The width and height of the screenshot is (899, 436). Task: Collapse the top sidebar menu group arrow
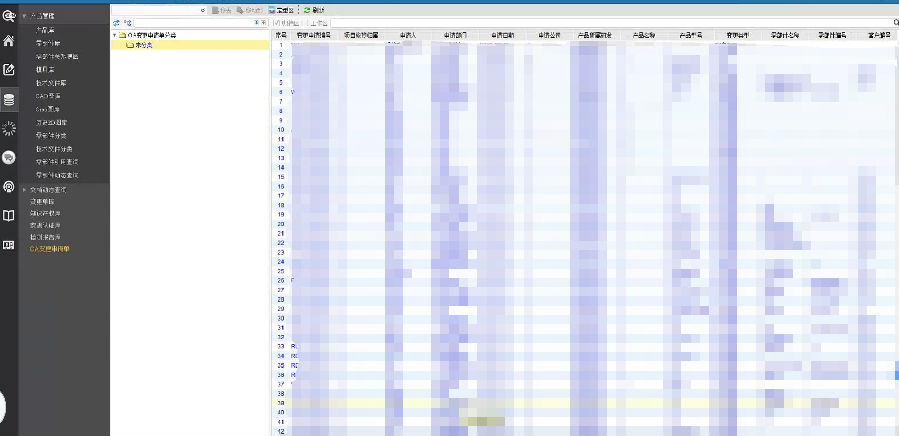24,16
